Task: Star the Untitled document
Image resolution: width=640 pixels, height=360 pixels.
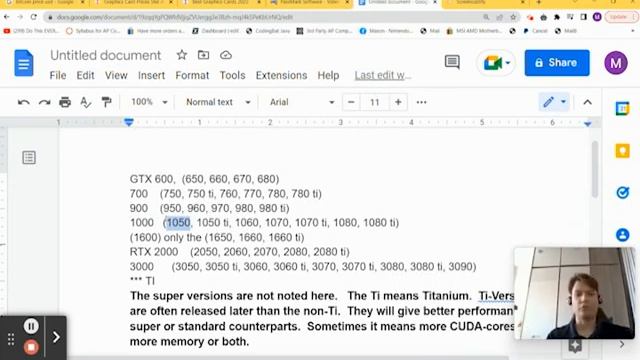Action: 182,55
